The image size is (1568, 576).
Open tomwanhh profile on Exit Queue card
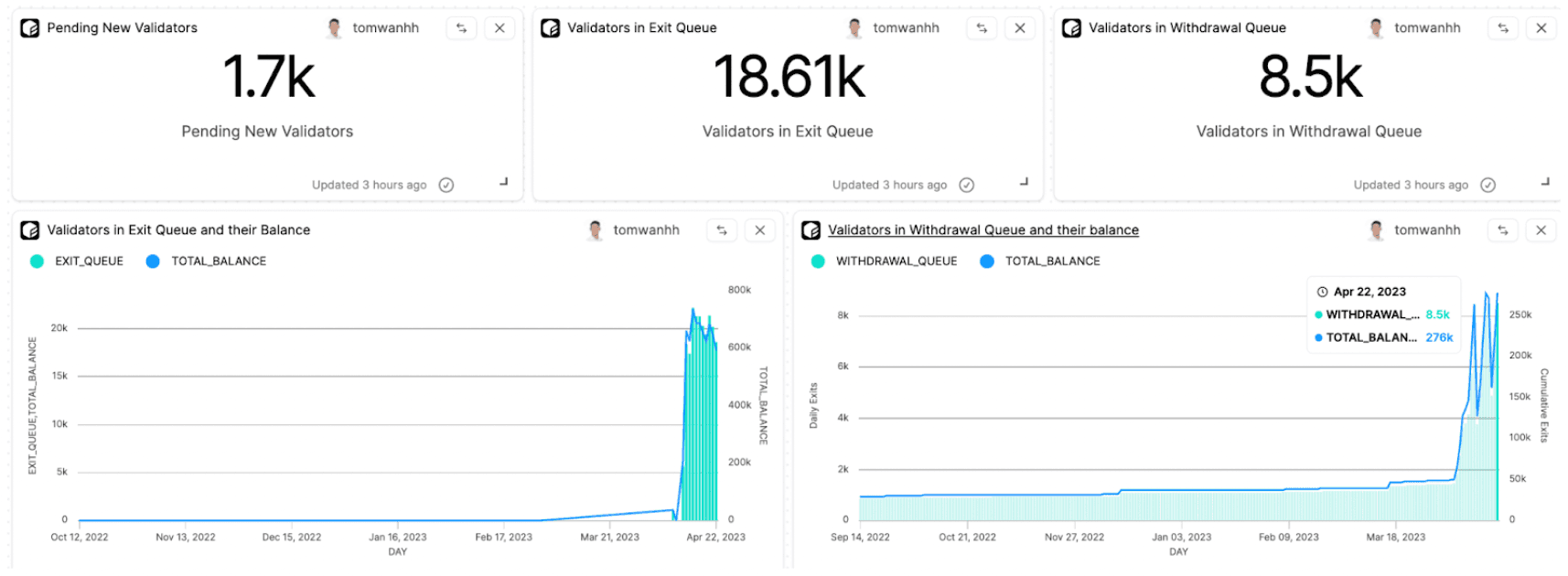905,28
